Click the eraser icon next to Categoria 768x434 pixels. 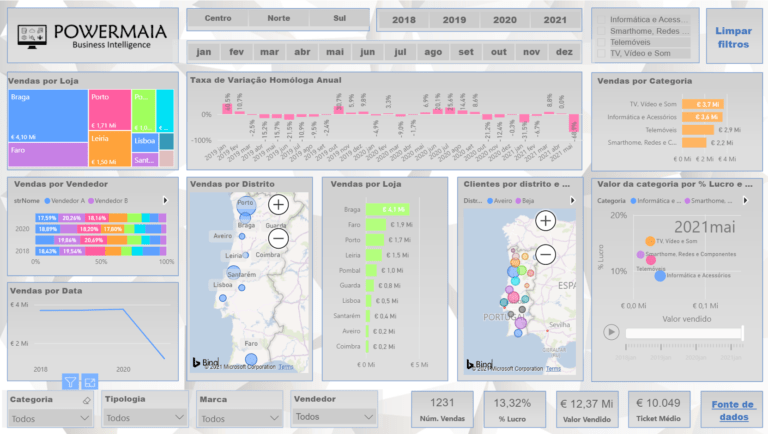[87, 399]
